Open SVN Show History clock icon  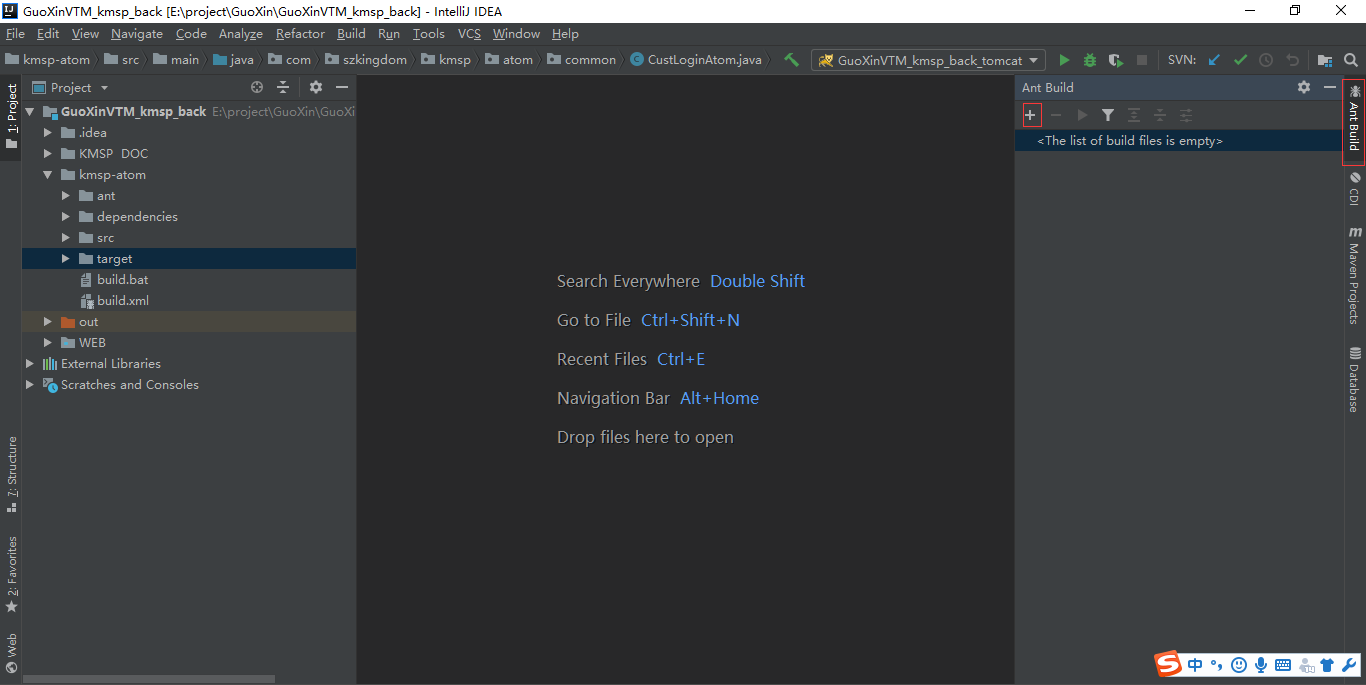(x=1266, y=60)
